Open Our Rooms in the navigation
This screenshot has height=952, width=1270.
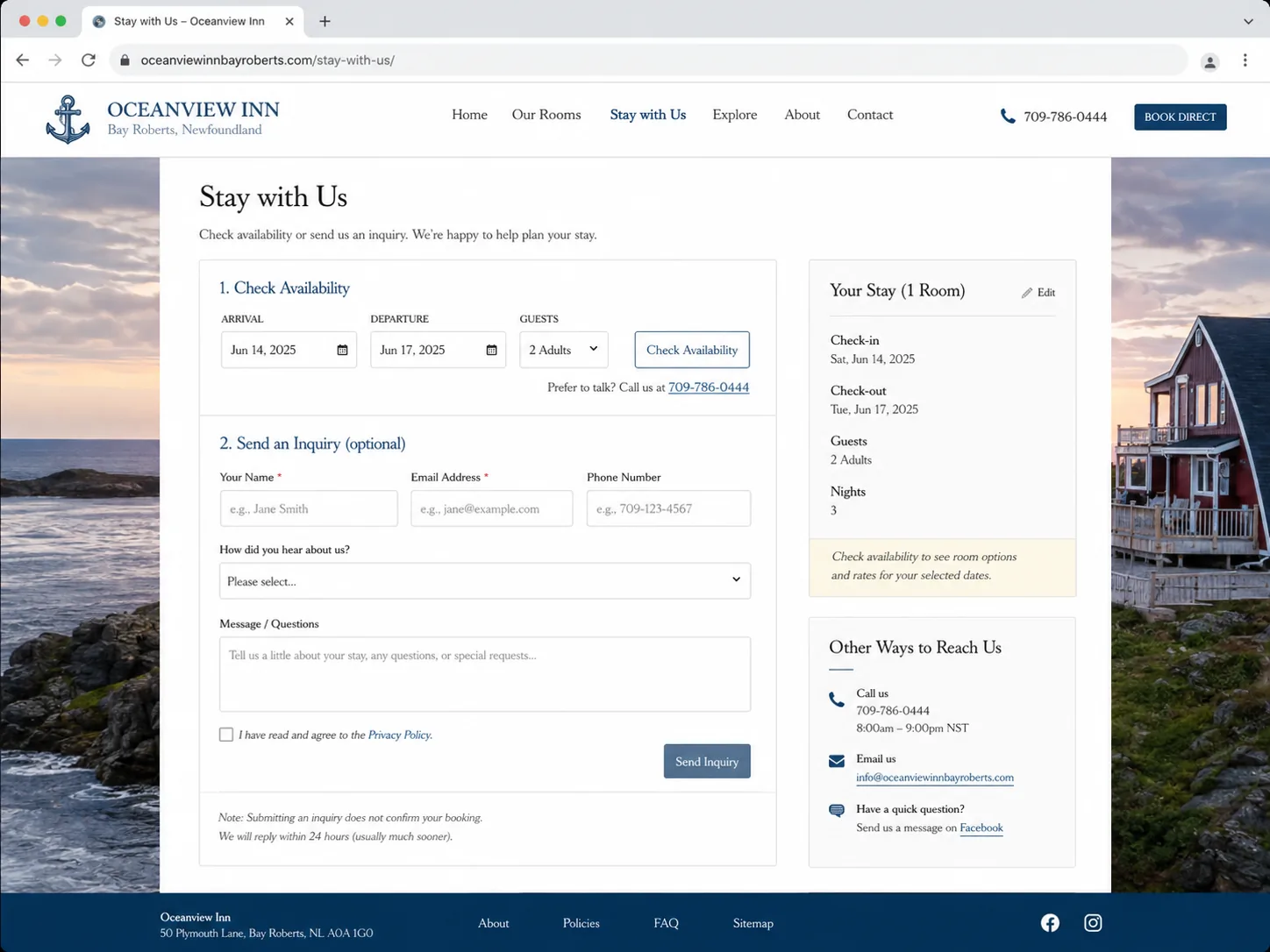(546, 115)
